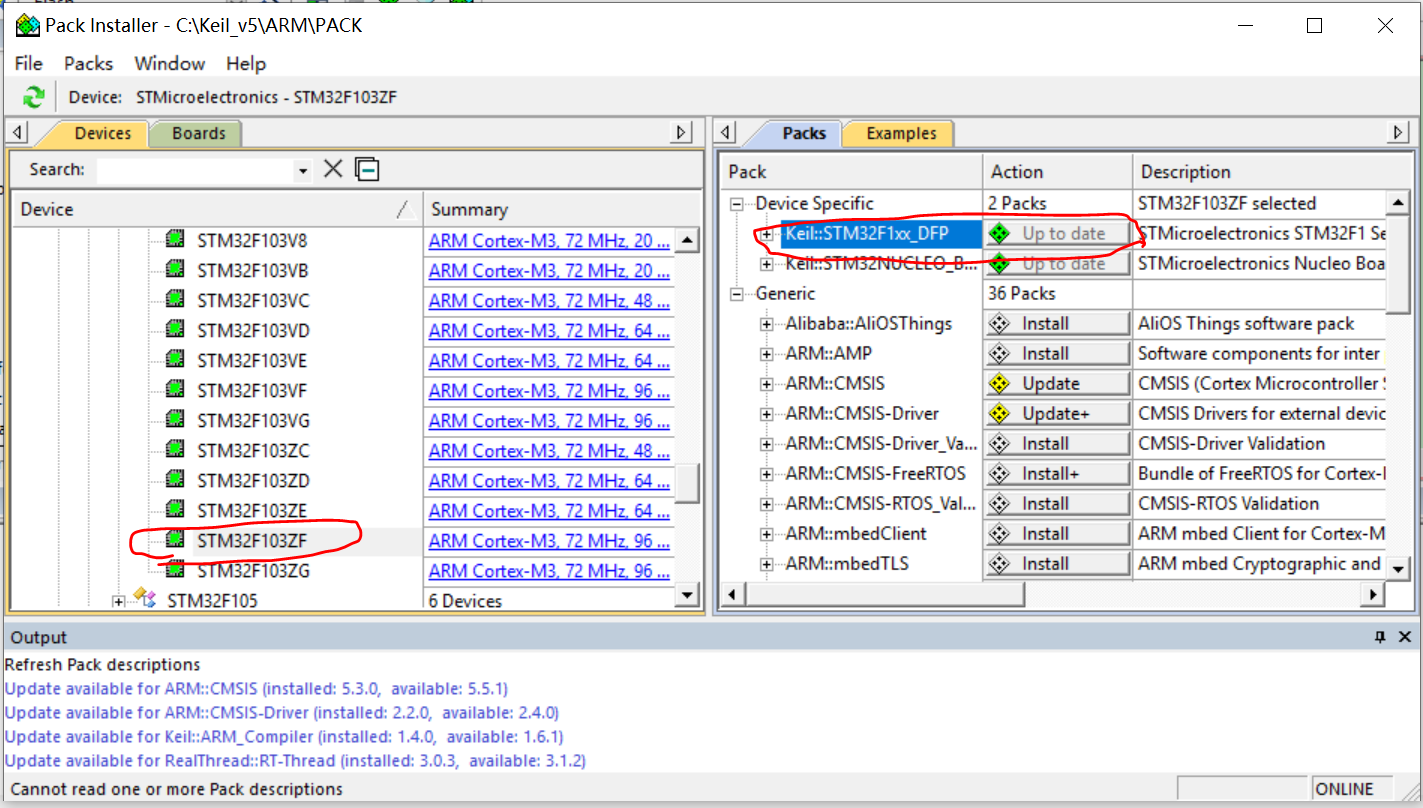1423x808 pixels.
Task: Install the ARM::CMSIS-Driver_Validation pack
Action: pos(1057,444)
